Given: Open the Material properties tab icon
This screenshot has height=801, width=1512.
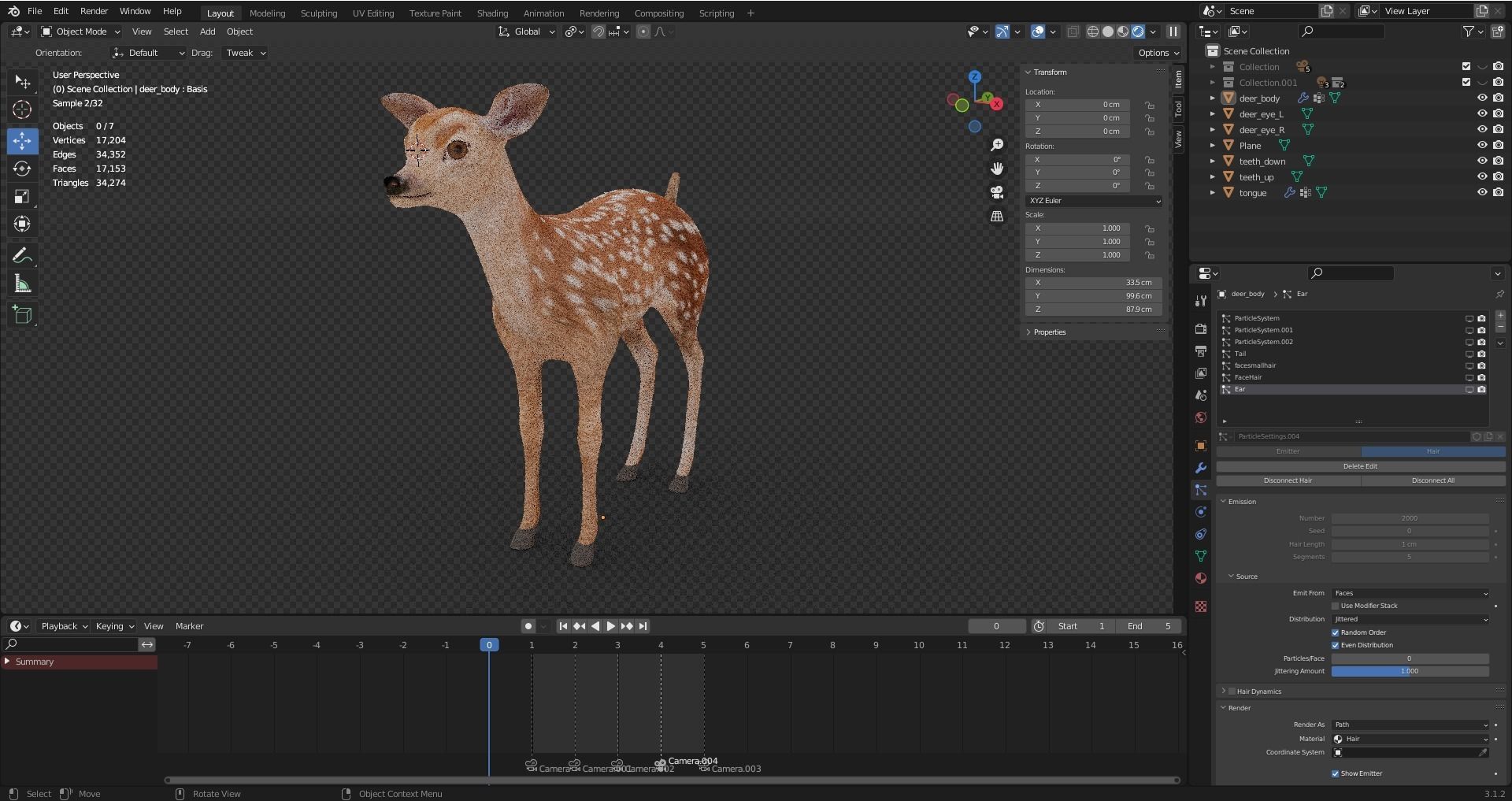Looking at the screenshot, I should point(1200,578).
